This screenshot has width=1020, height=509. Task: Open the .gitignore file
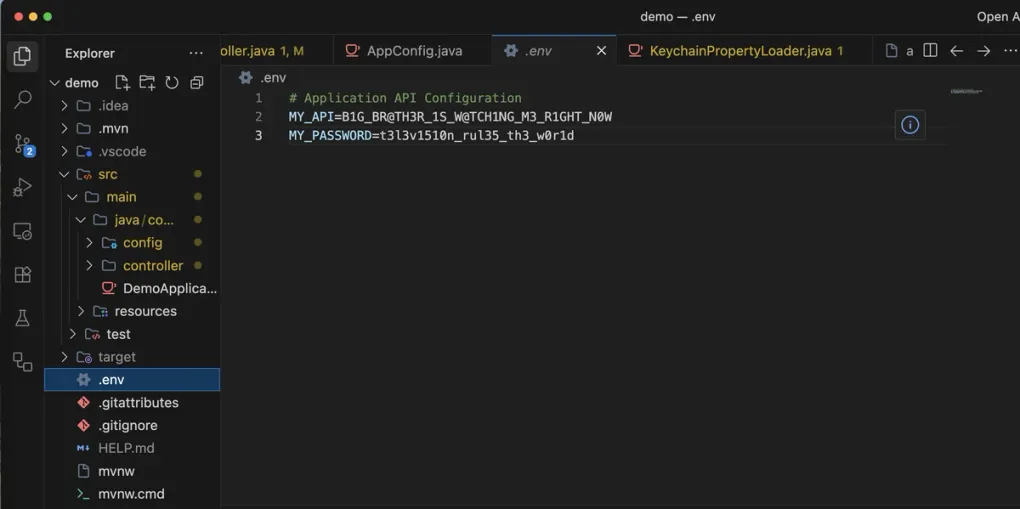127,425
